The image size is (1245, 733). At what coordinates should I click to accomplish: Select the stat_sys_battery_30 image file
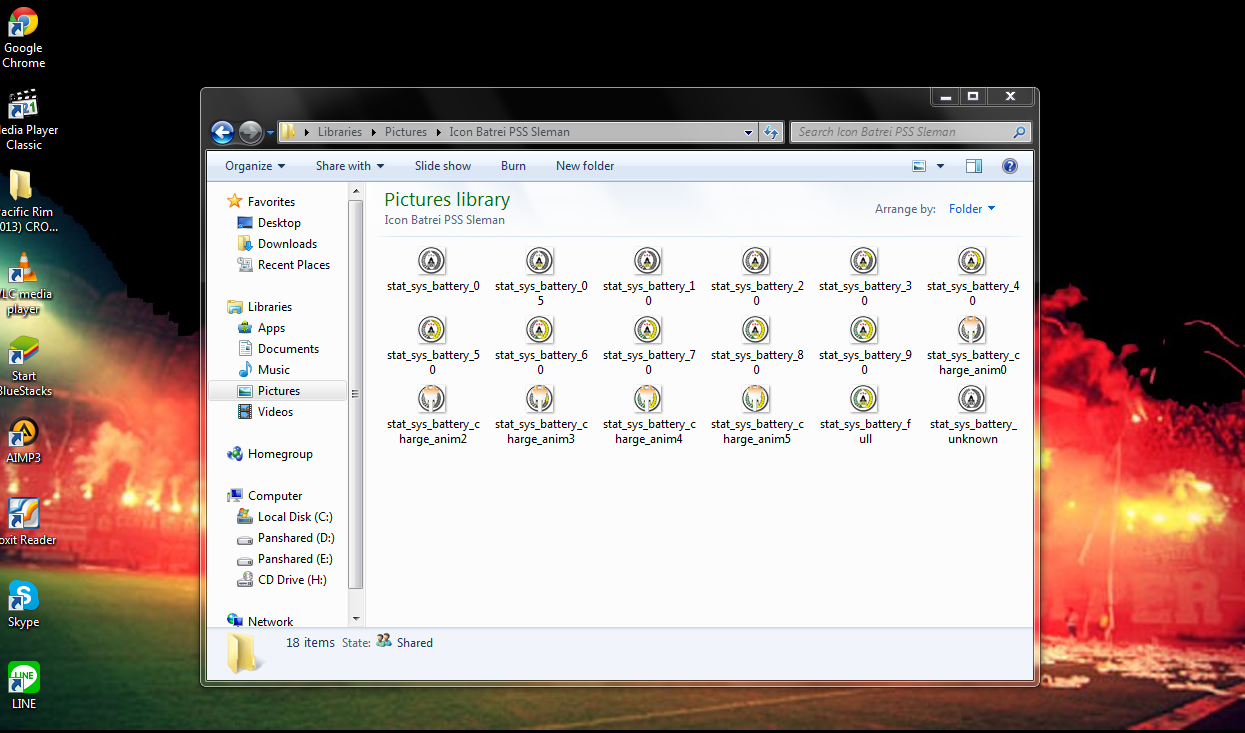[864, 277]
